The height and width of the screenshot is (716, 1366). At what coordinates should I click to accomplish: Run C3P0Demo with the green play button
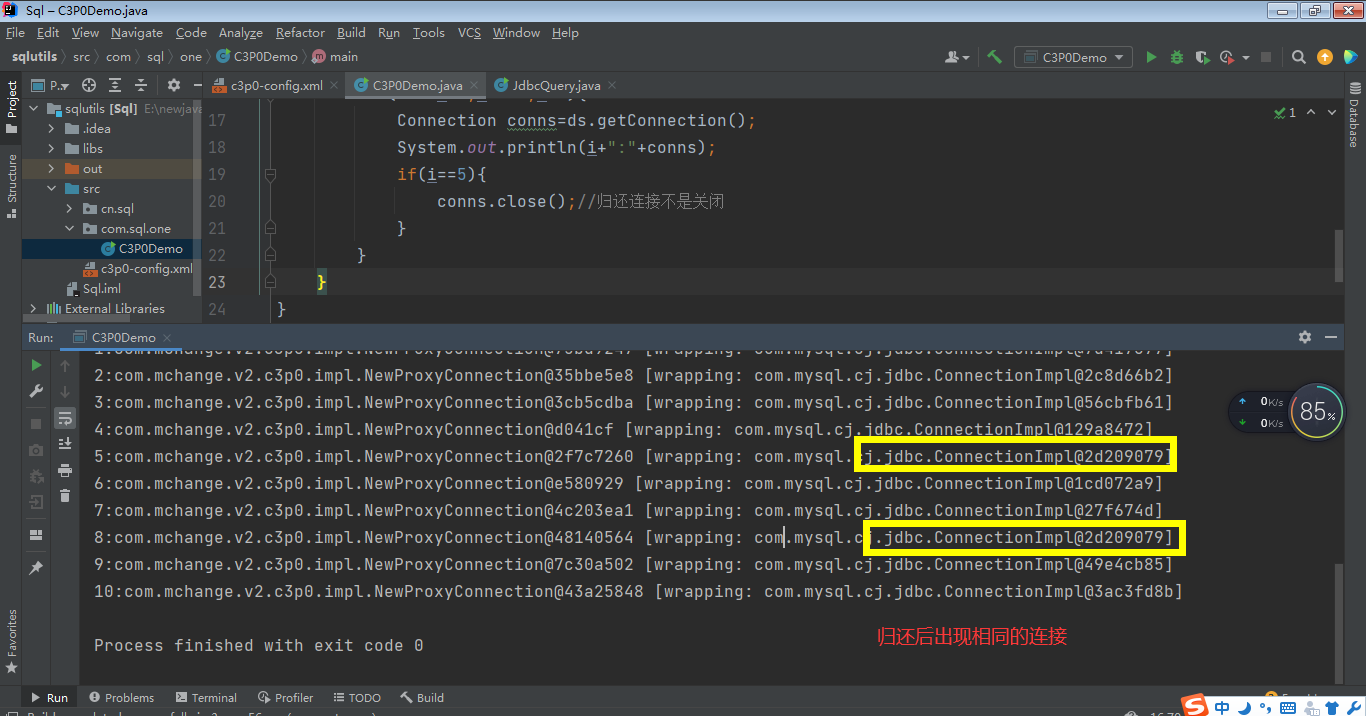coord(1151,58)
